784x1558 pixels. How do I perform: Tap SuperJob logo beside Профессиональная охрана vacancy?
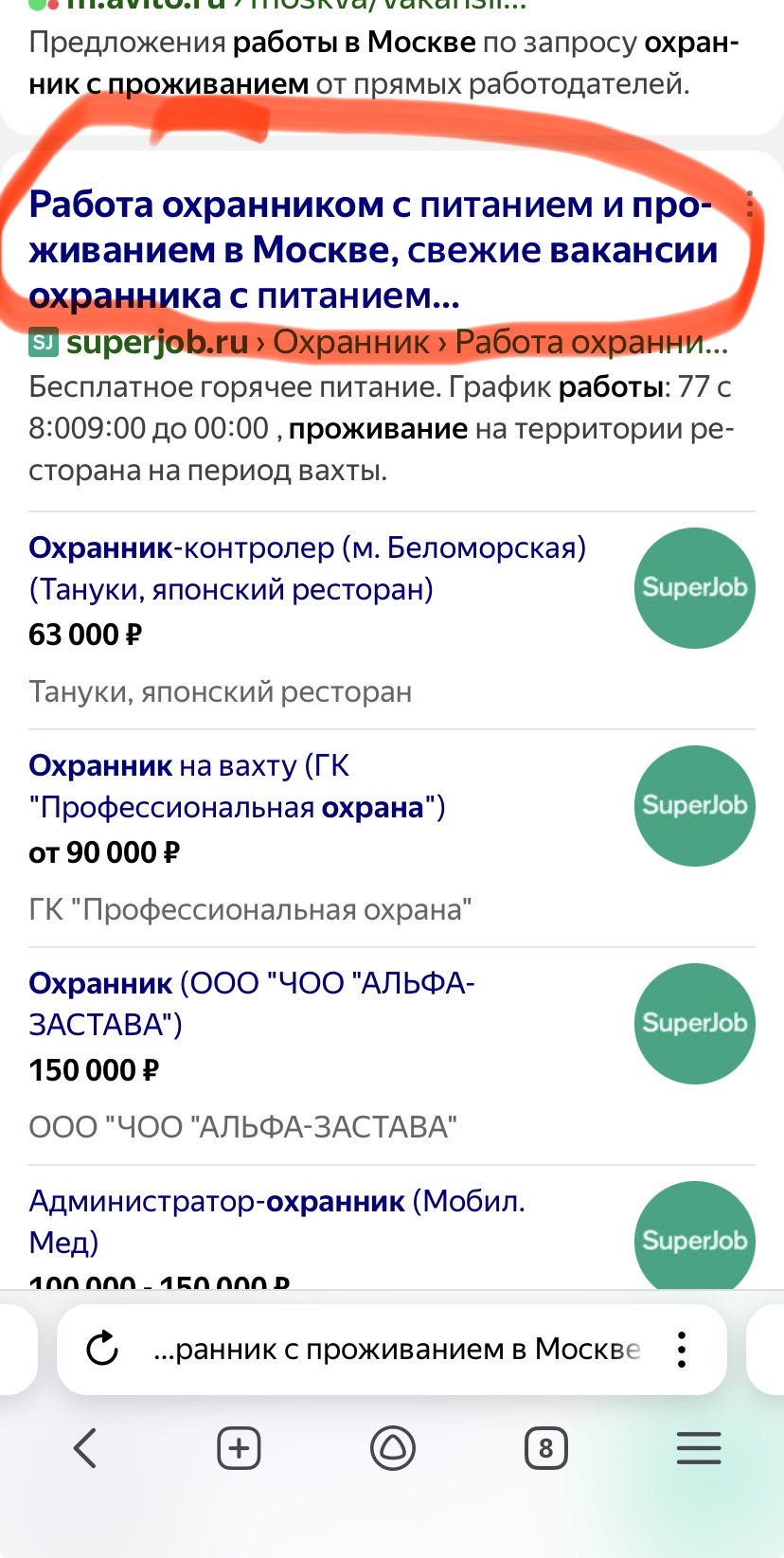coord(694,806)
